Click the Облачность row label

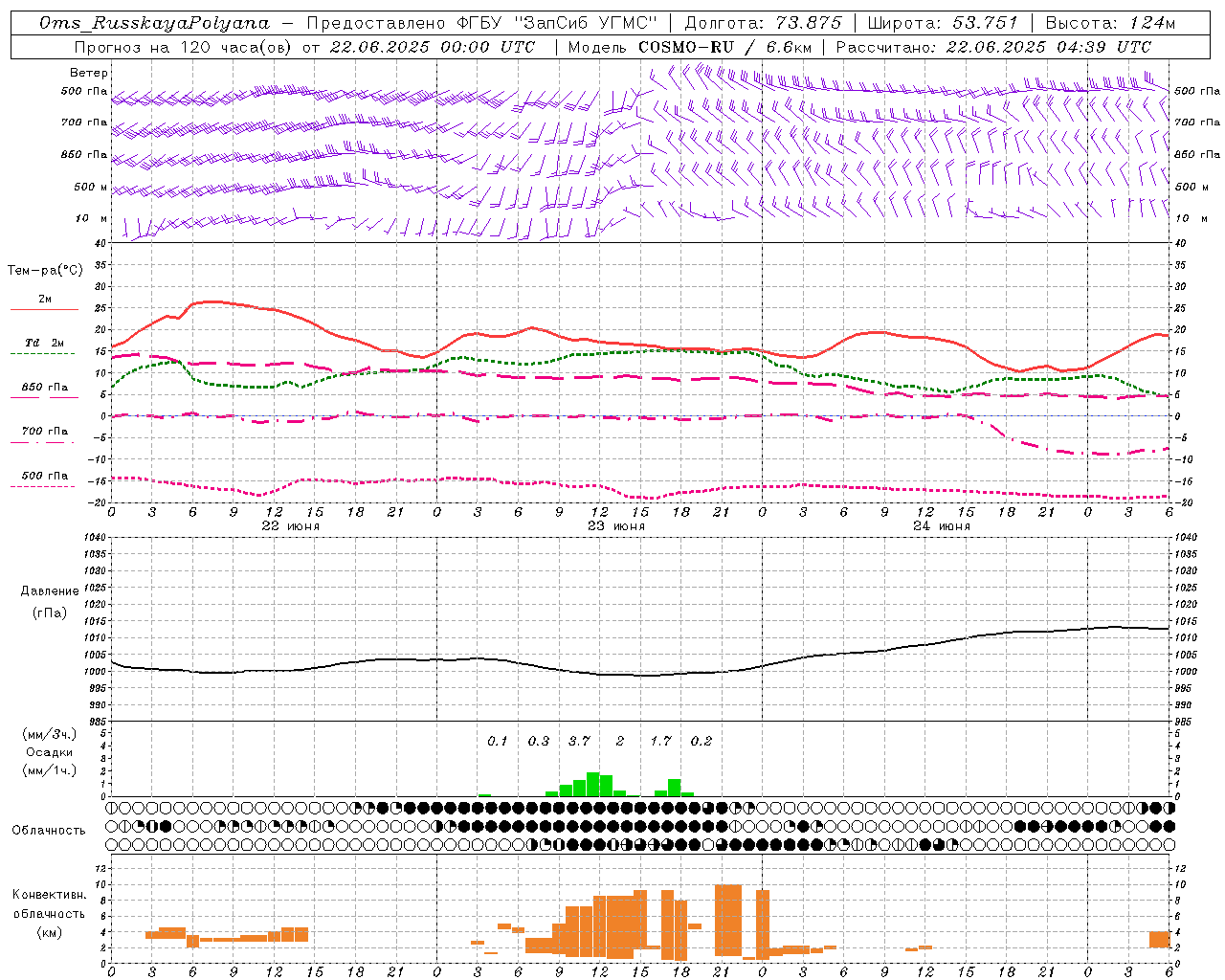tap(49, 830)
